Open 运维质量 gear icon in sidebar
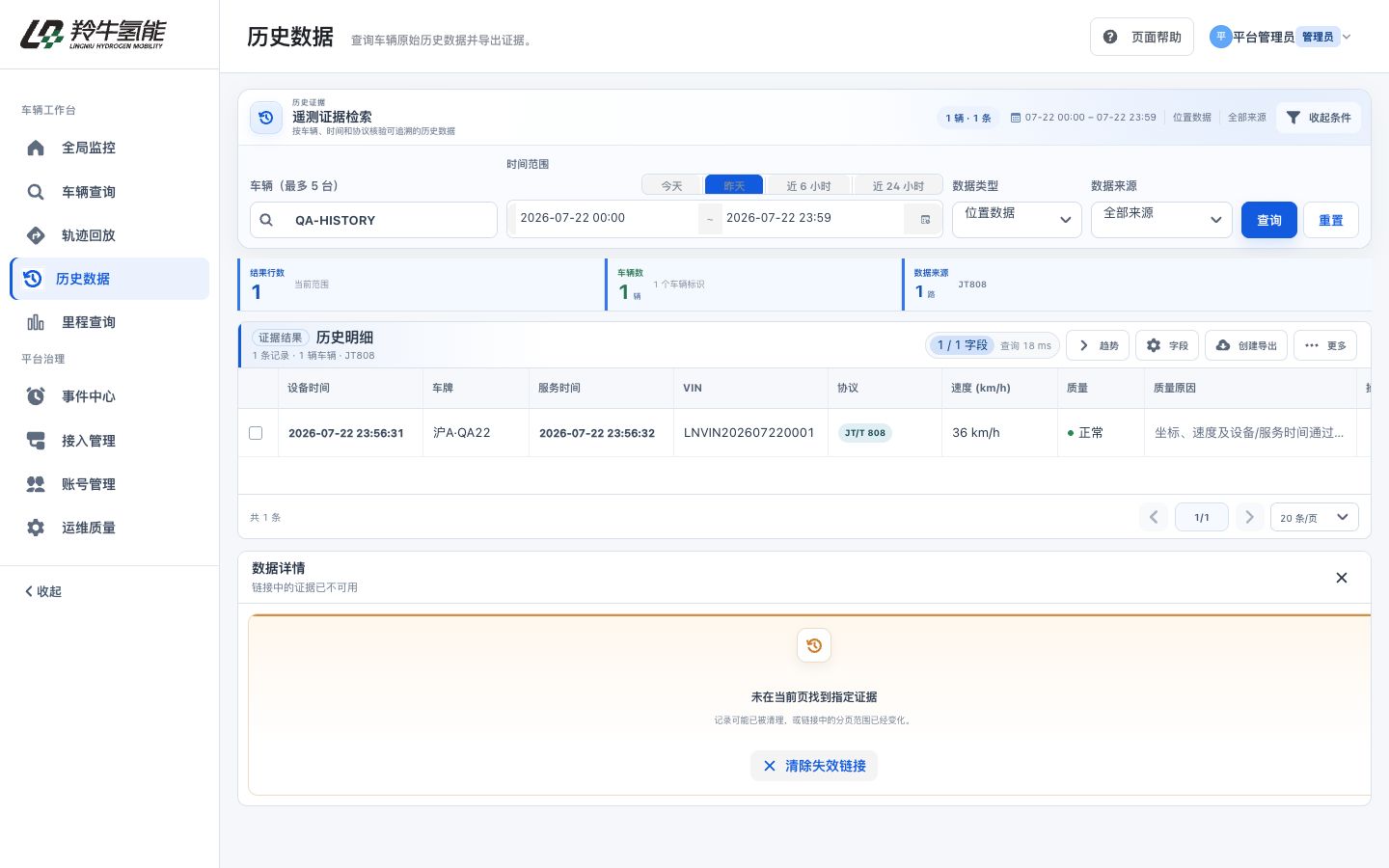The height and width of the screenshot is (868, 1389). click(36, 528)
